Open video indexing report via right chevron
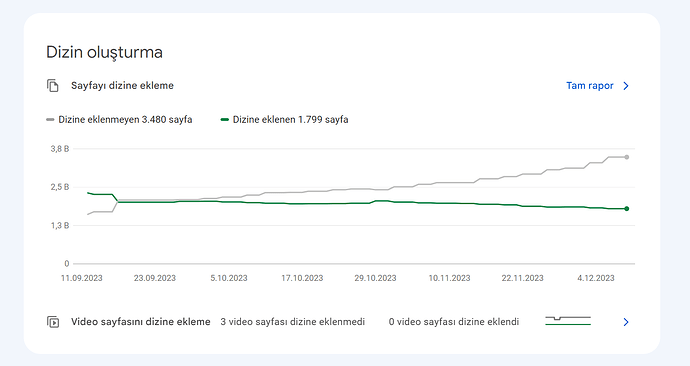Screen dimensions: 690x366 click(x=626, y=322)
